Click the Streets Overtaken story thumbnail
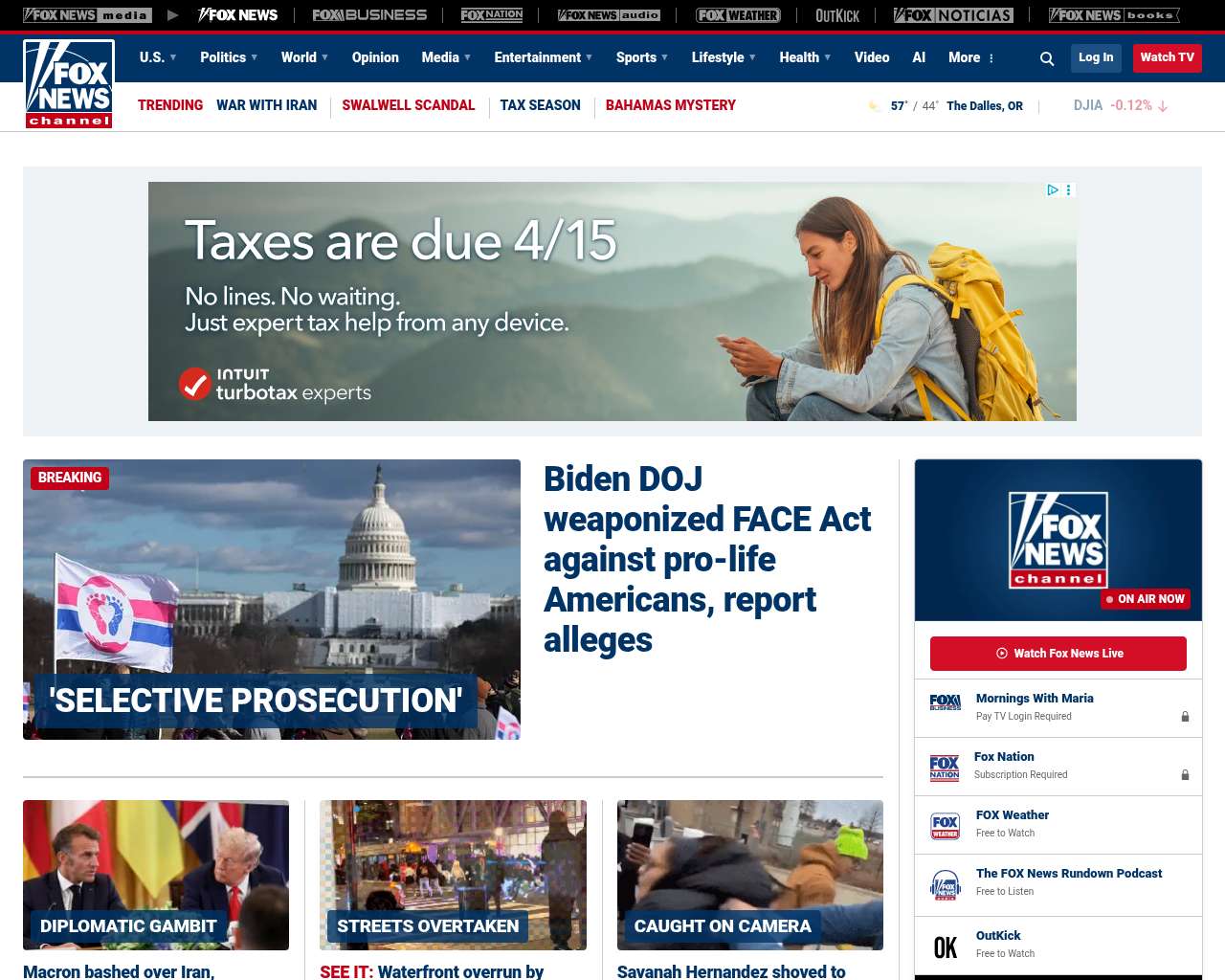Viewport: 1225px width, 980px height. tap(453, 875)
